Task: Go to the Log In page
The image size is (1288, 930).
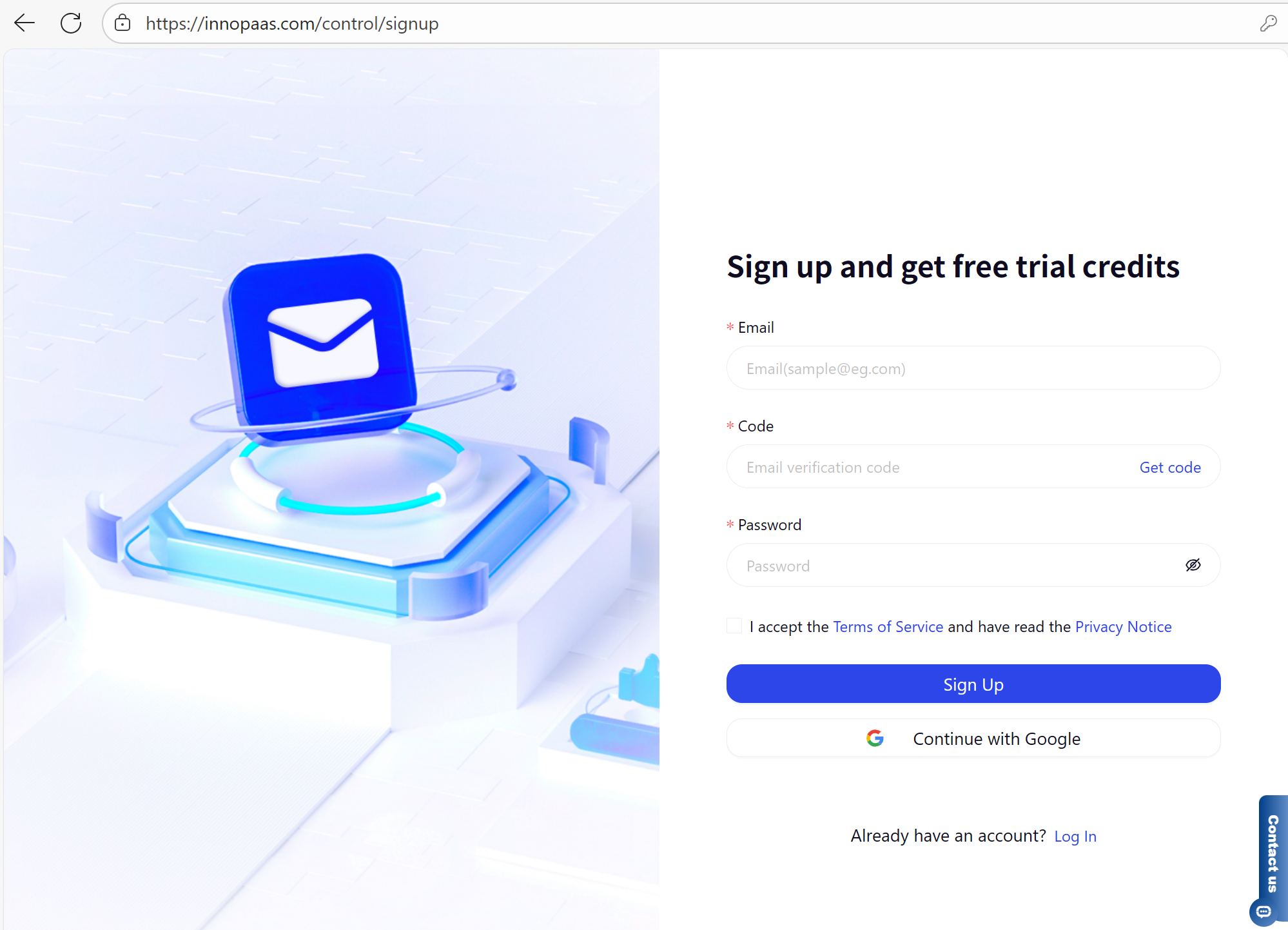Action: tap(1075, 836)
